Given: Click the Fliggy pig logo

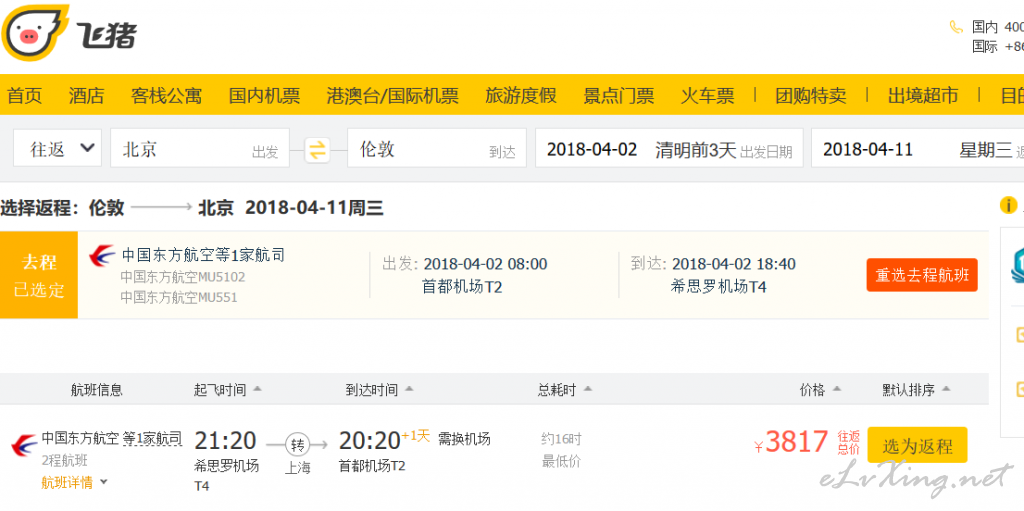Looking at the screenshot, I should 35,33.
